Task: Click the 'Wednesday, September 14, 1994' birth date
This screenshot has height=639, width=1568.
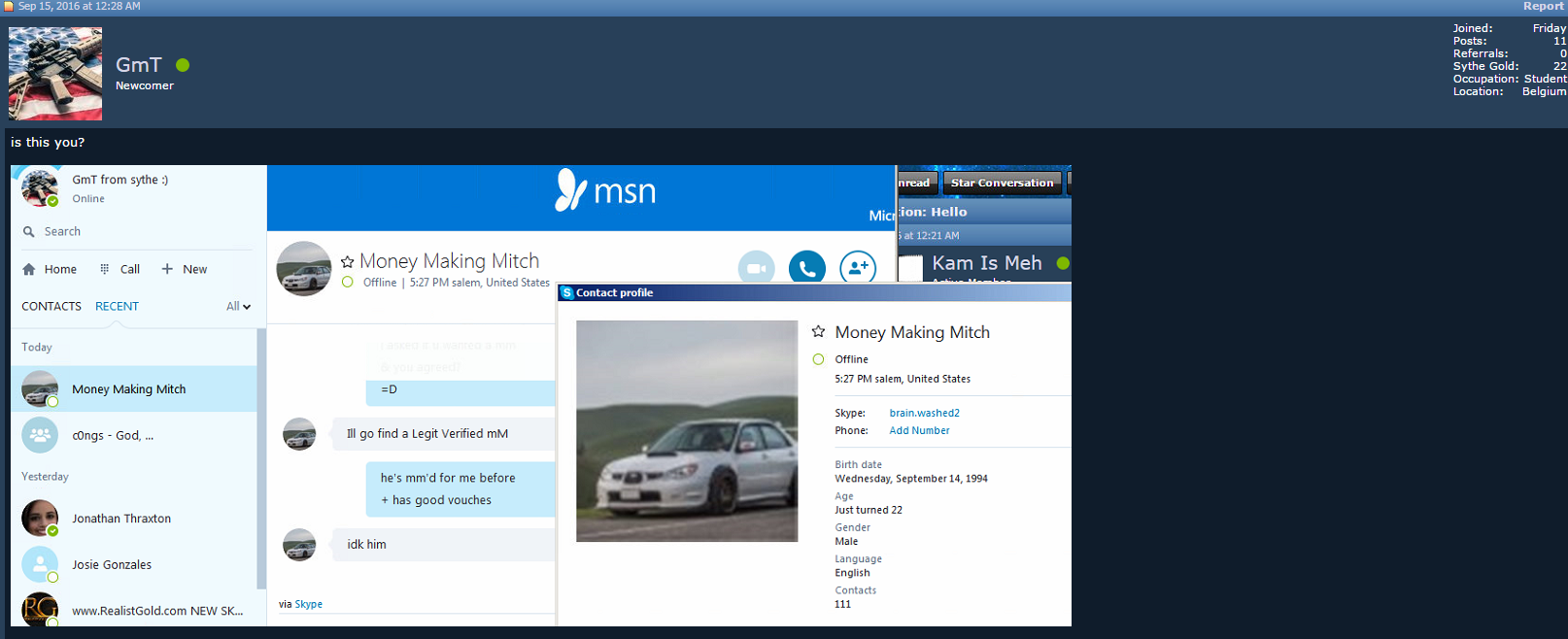Action: tap(911, 479)
